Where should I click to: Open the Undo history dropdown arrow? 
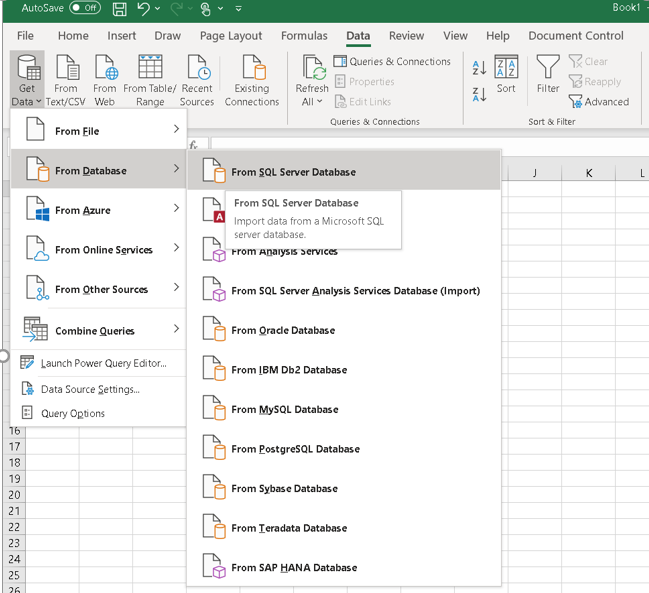point(158,8)
